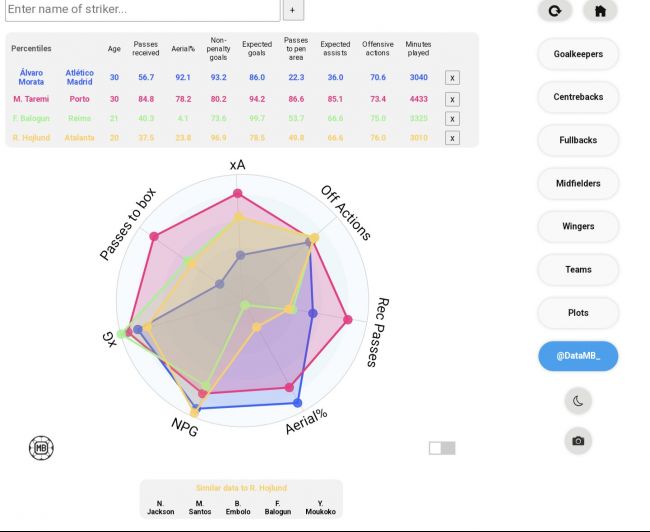
Task: Switch to dark mode moon icon
Action: (x=578, y=401)
